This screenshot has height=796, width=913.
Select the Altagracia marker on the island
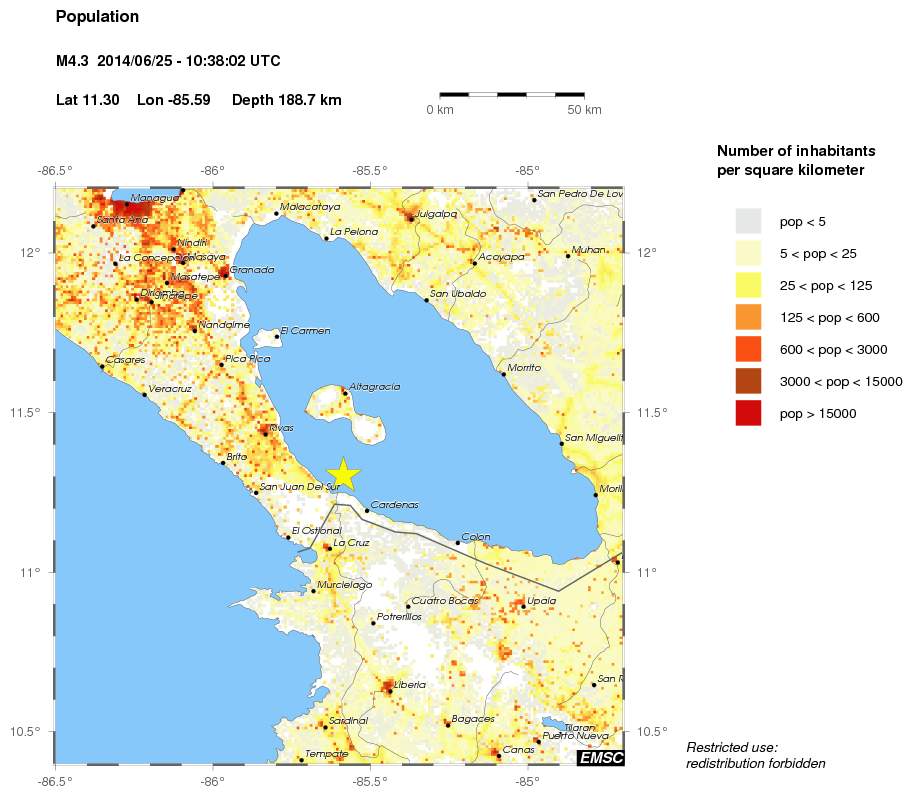346,392
